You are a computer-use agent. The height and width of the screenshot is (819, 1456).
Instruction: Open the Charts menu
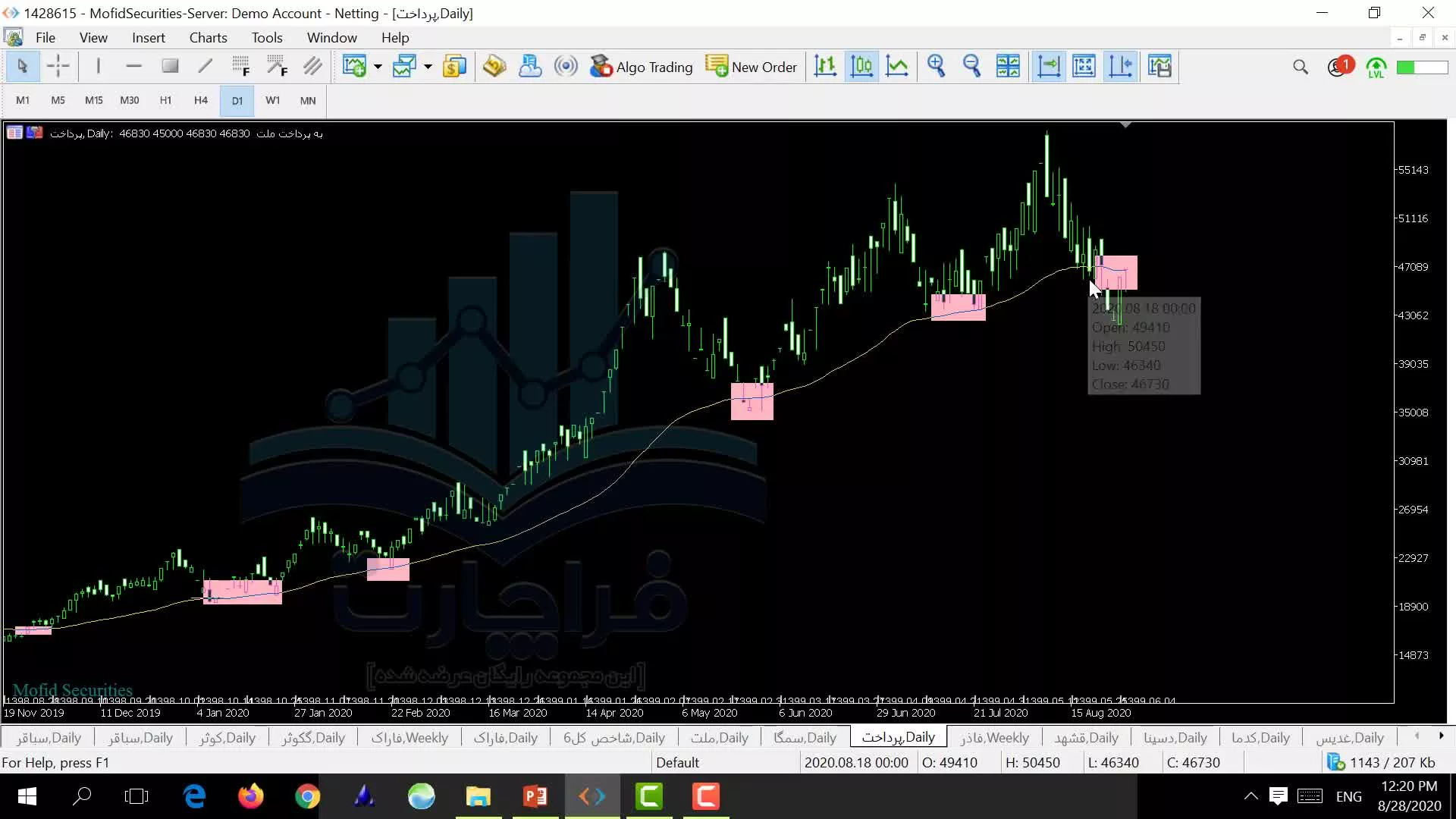point(208,37)
